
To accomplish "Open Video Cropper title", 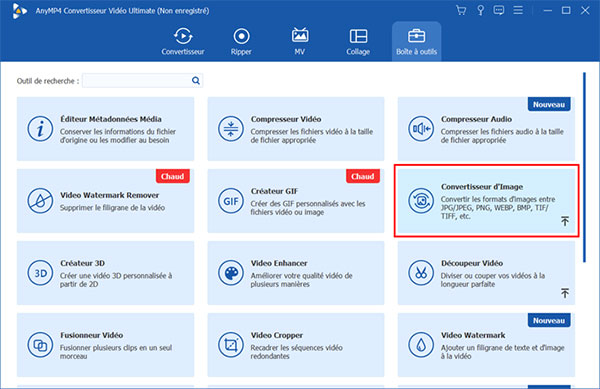I will 277,335.
